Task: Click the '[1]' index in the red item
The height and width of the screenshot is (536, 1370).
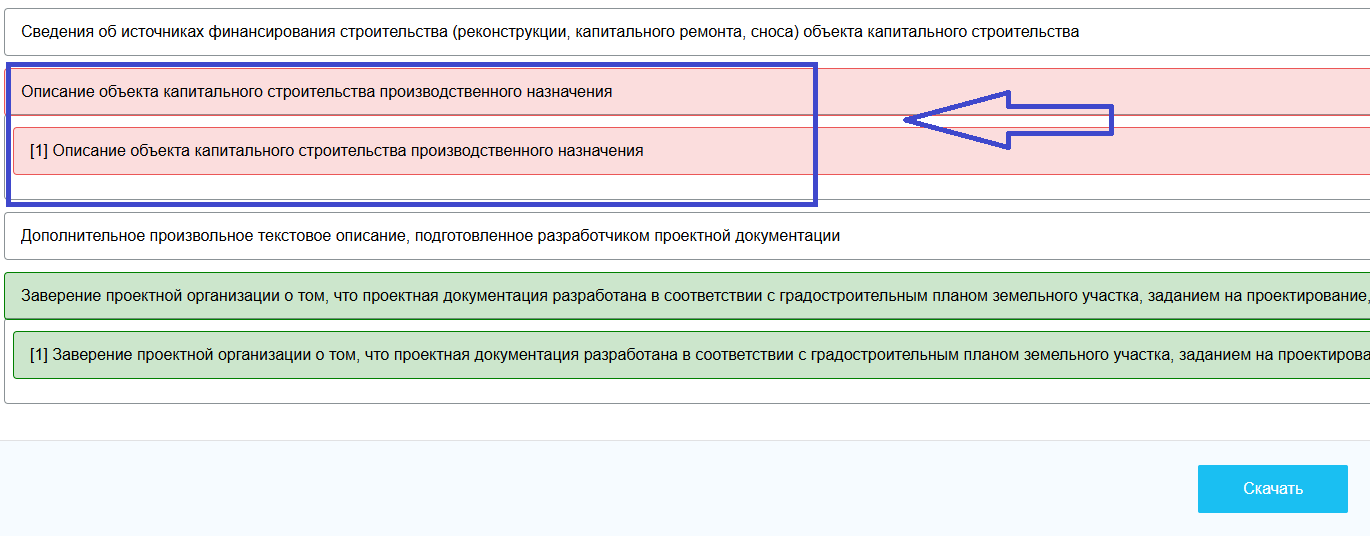Action: [39, 151]
